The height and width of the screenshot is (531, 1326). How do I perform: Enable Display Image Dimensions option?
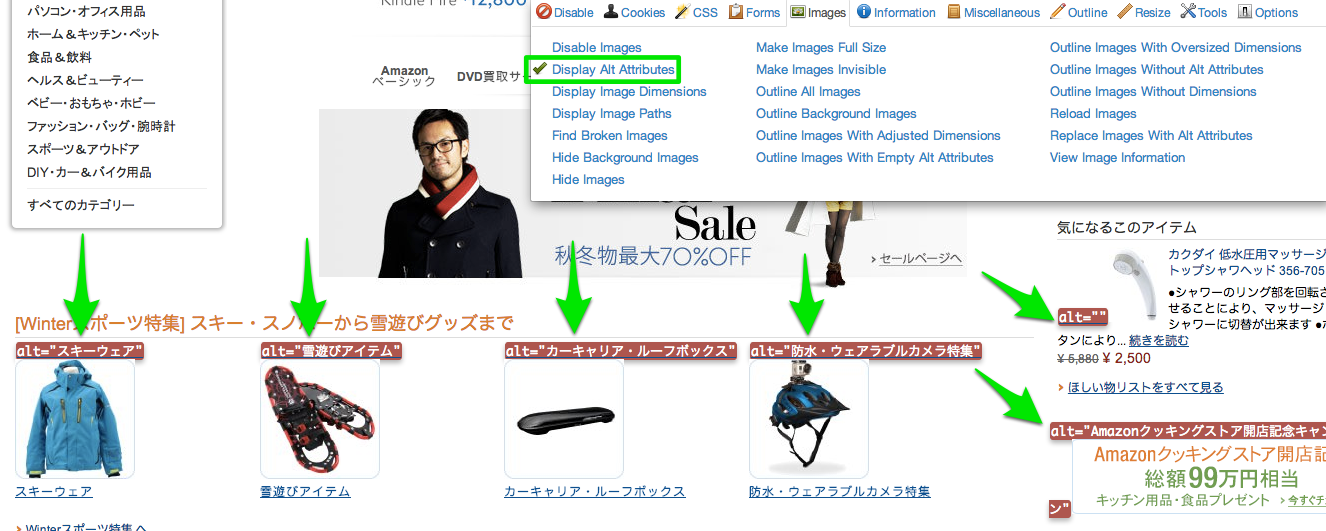tap(629, 91)
